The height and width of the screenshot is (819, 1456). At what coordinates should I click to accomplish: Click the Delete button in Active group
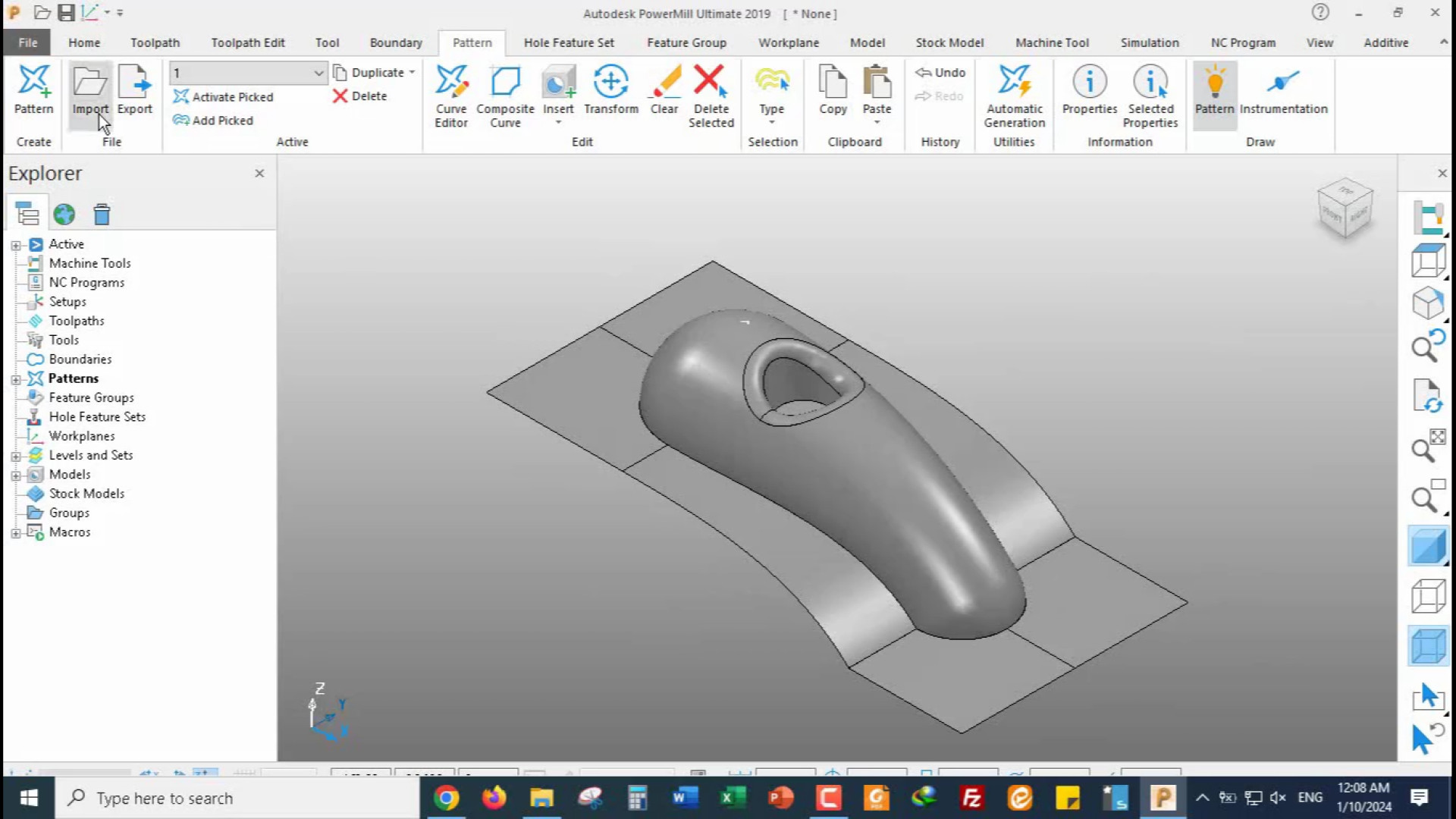(360, 96)
